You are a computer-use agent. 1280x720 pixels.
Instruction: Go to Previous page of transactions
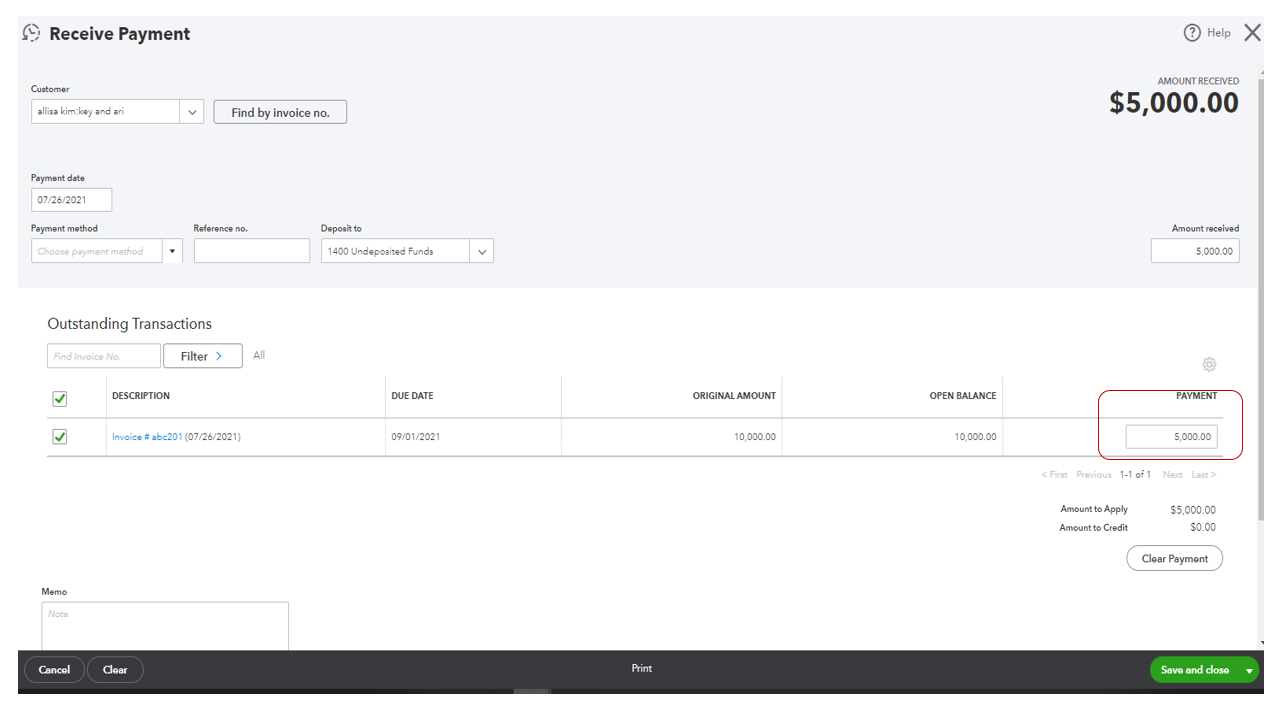point(1094,475)
